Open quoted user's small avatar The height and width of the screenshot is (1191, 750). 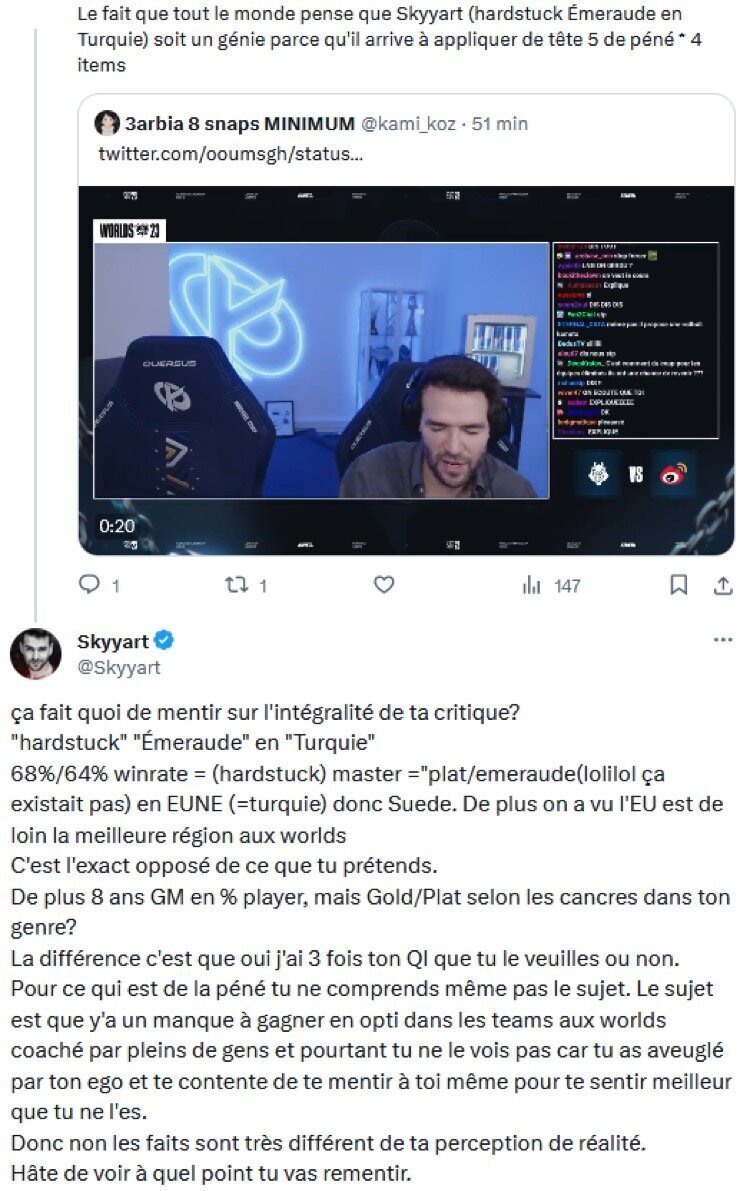coord(106,123)
